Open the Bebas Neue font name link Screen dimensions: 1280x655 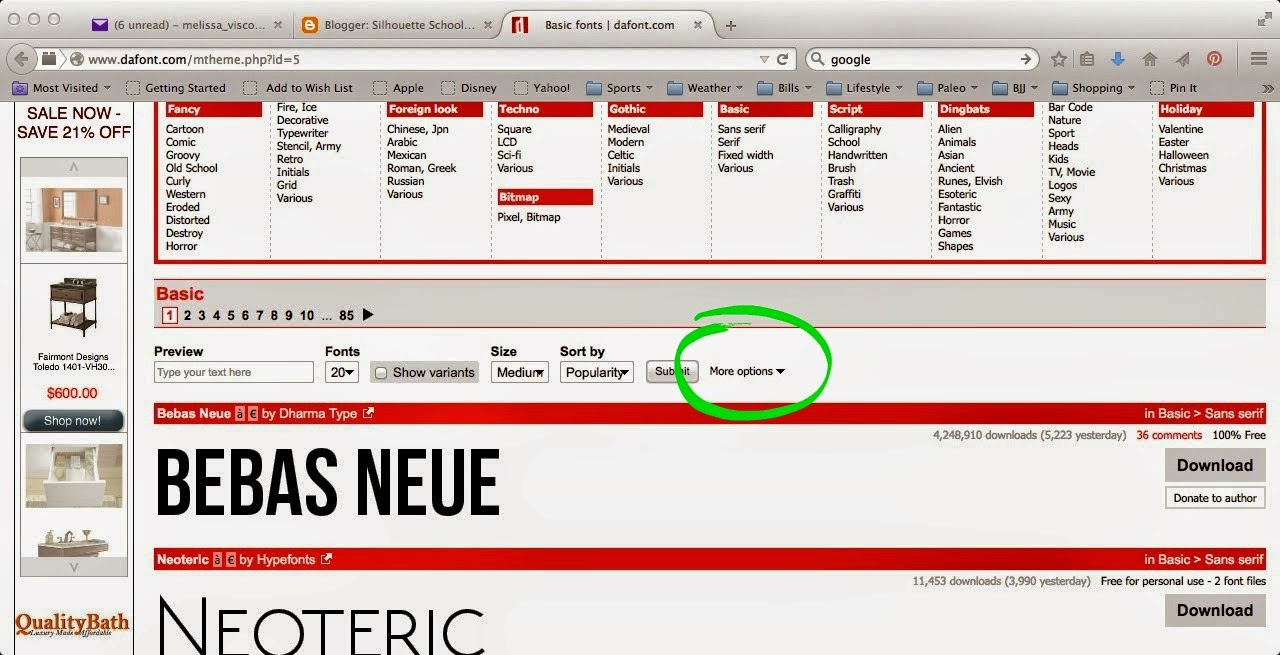coord(194,413)
